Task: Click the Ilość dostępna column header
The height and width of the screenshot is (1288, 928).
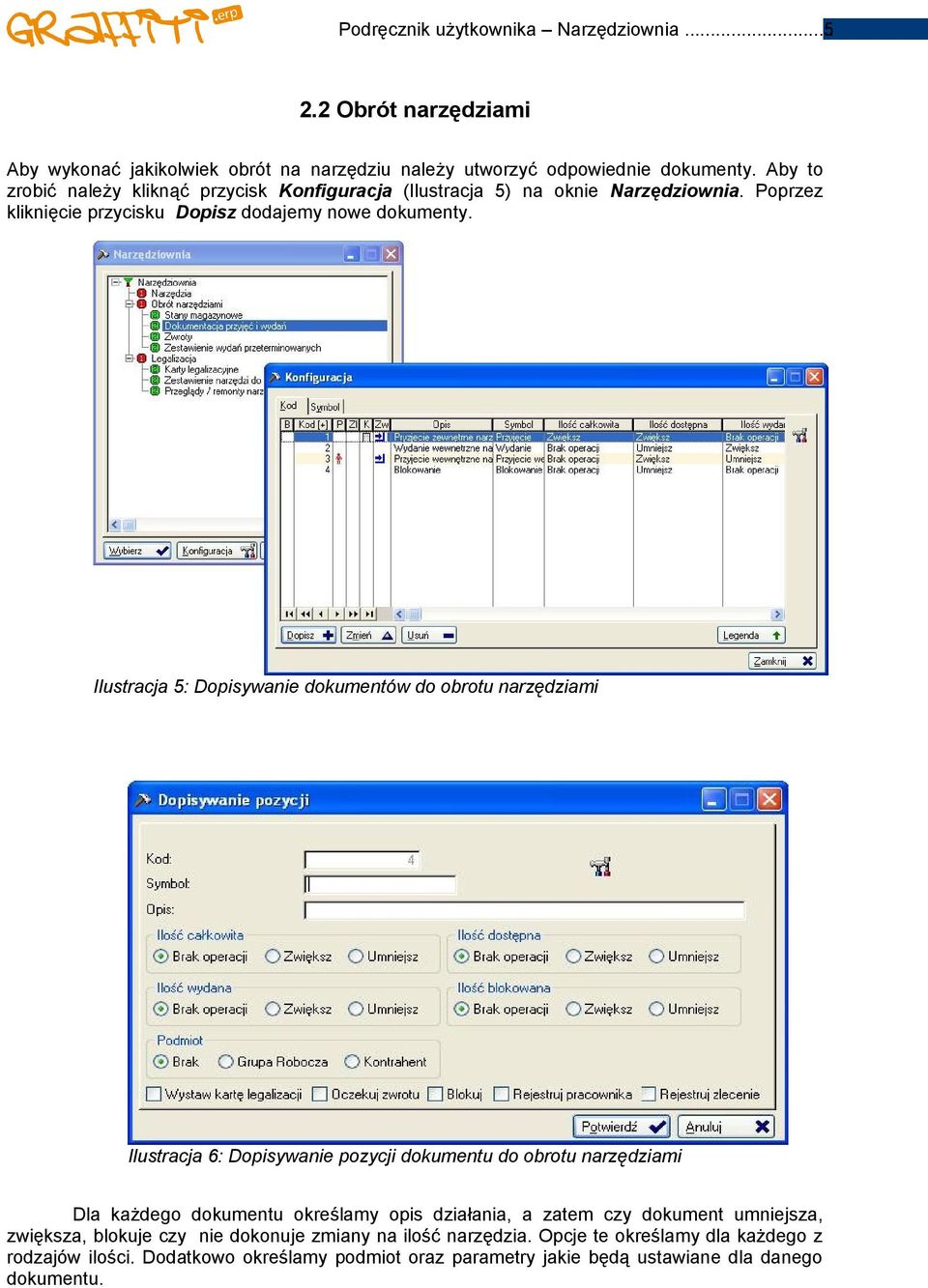Action: tap(679, 424)
